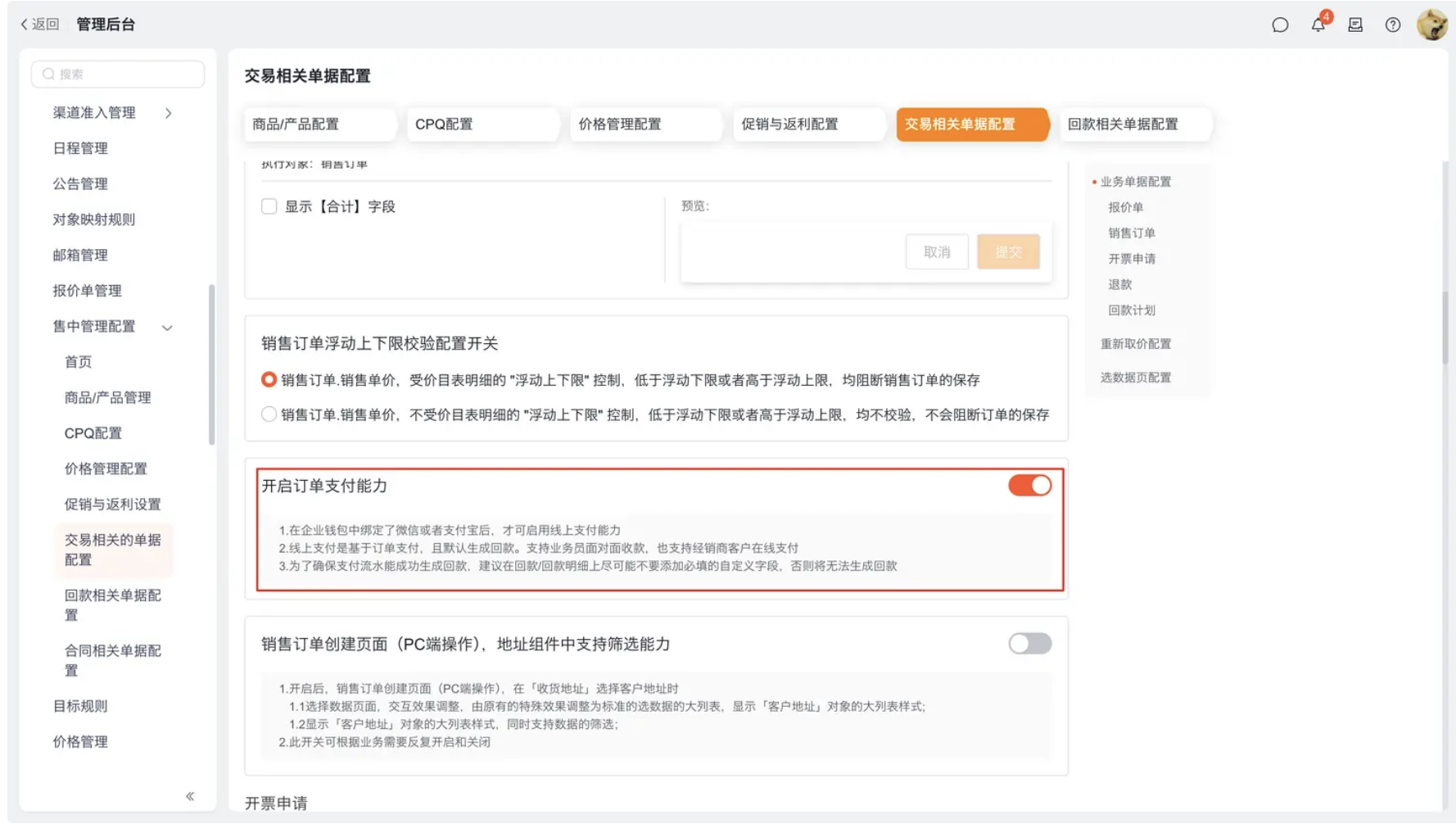Open 公告管理 in sidebar
Viewport: 1456px width, 824px height.
point(80,184)
